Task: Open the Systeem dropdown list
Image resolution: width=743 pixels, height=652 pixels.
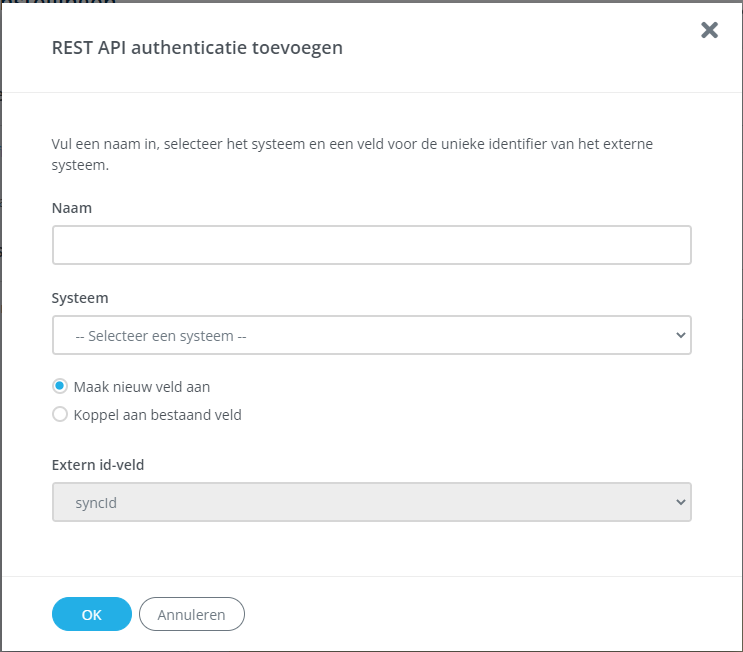Action: [371, 335]
